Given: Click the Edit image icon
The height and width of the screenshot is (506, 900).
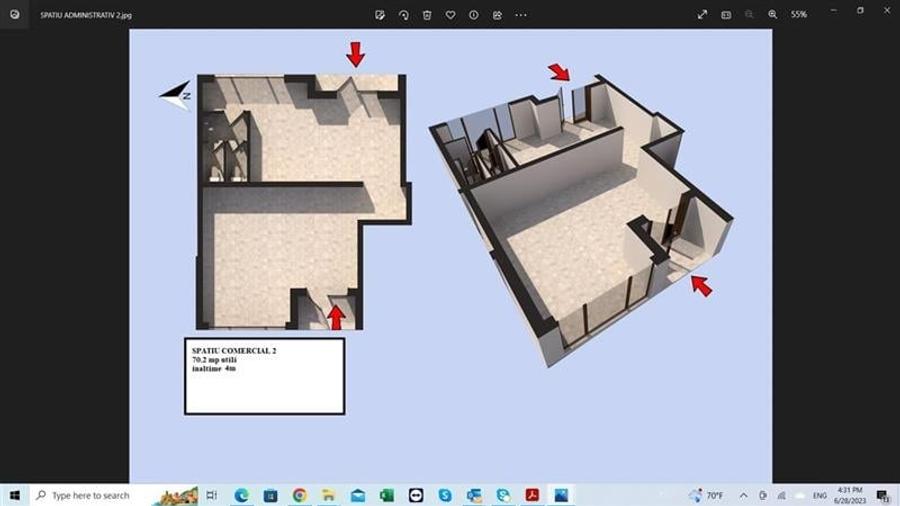Looking at the screenshot, I should (380, 15).
